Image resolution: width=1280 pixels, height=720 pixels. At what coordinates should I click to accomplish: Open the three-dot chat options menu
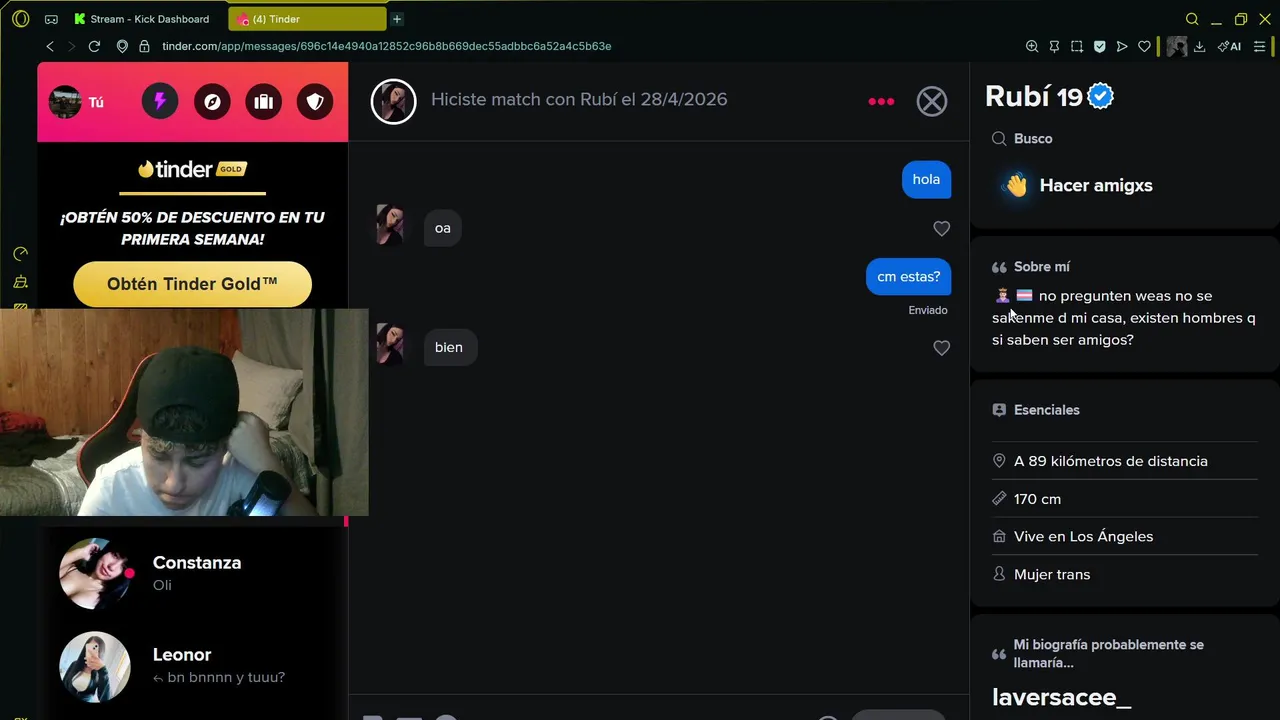pos(881,101)
